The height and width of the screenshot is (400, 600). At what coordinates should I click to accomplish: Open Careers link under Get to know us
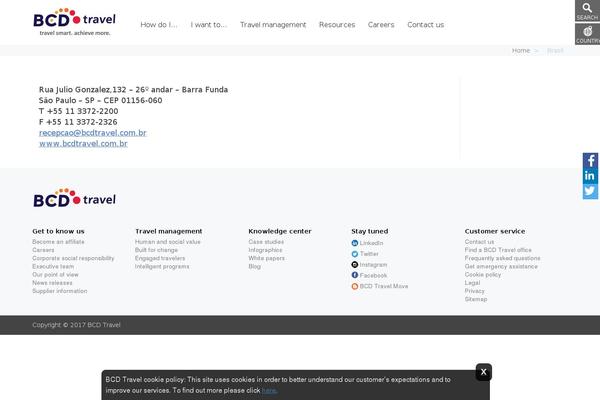click(43, 250)
